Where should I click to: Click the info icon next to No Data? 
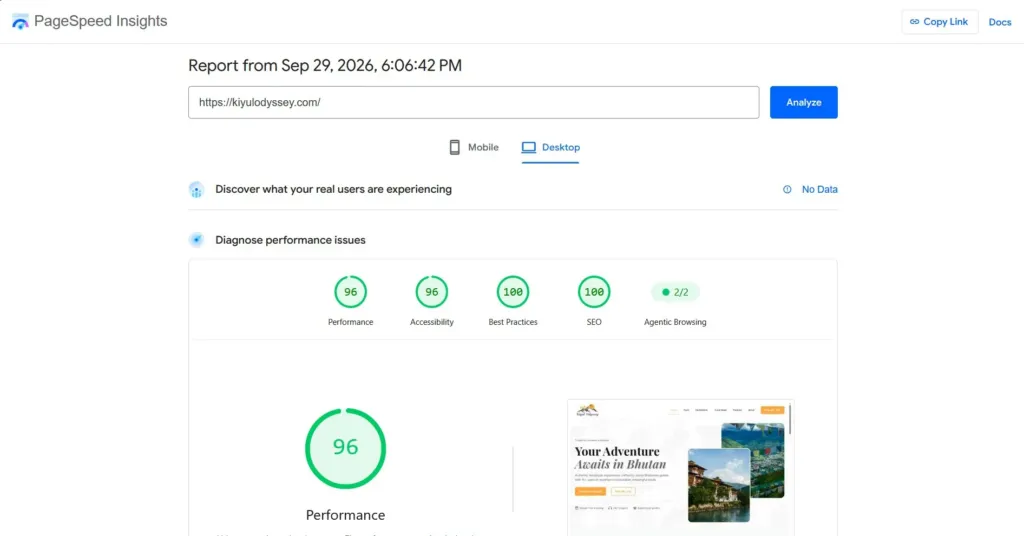tap(787, 189)
